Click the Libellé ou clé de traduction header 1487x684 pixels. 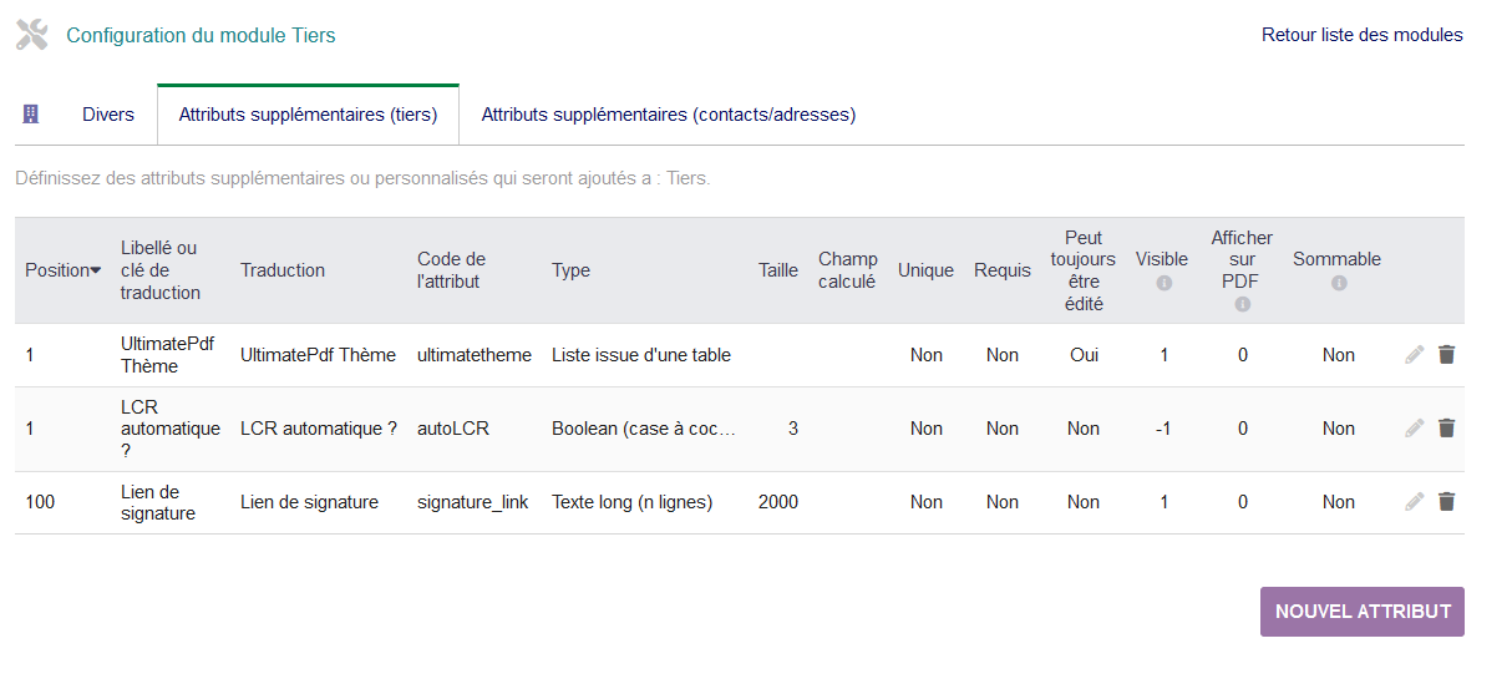[160, 271]
